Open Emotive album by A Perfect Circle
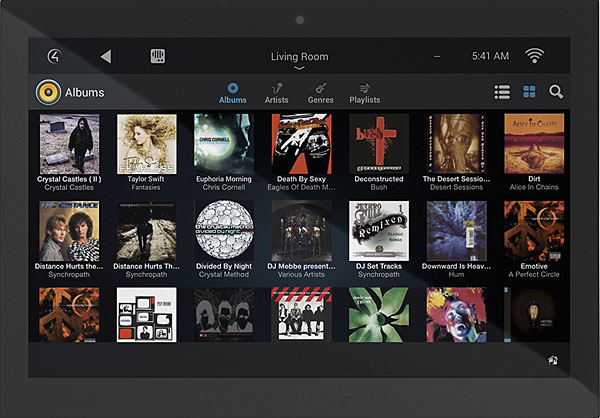This screenshot has height=418, width=600. click(534, 231)
